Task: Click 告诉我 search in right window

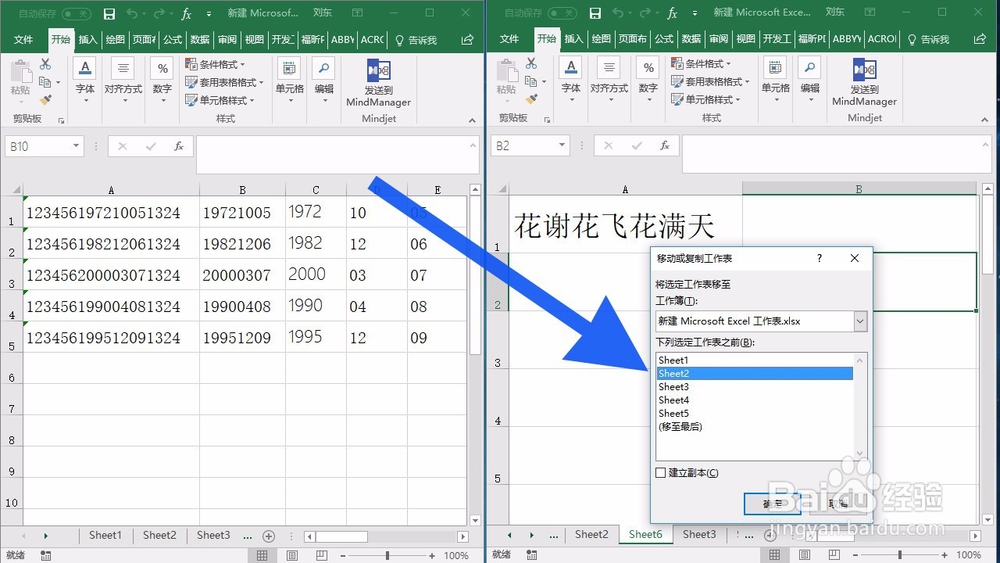Action: point(929,40)
